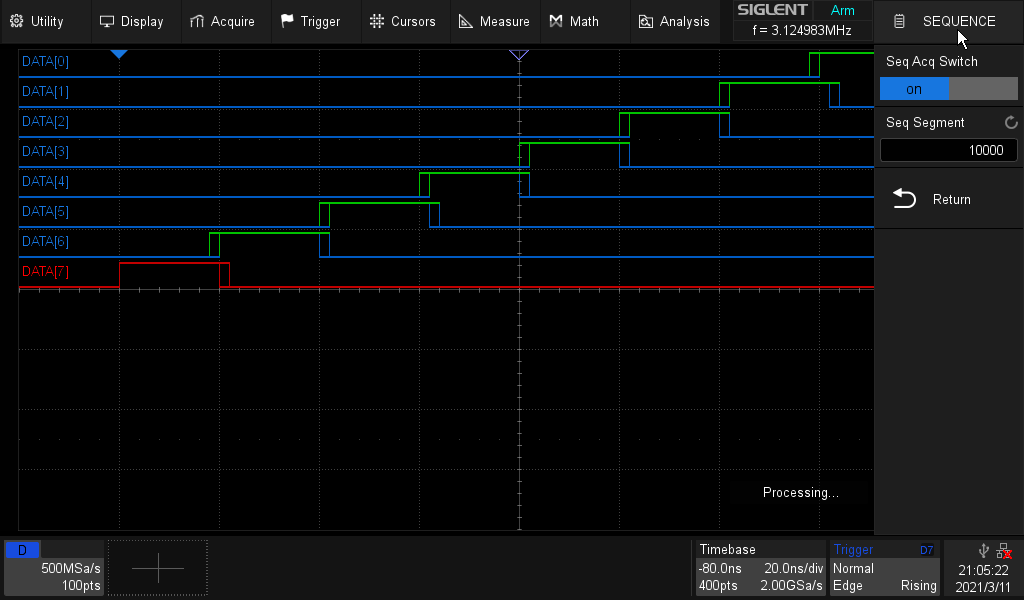Click the SIGLENT logo
The height and width of the screenshot is (600, 1024).
point(773,10)
